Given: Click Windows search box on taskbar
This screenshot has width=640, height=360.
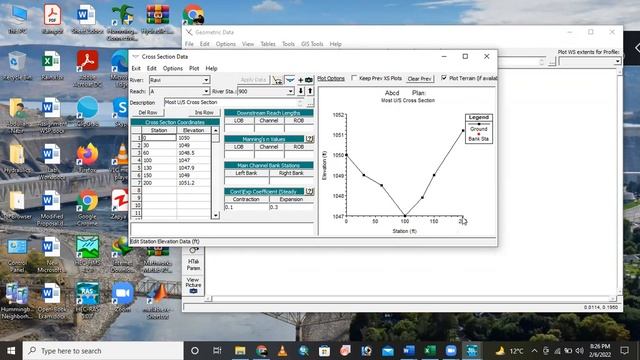Looking at the screenshot, I should pos(103,351).
